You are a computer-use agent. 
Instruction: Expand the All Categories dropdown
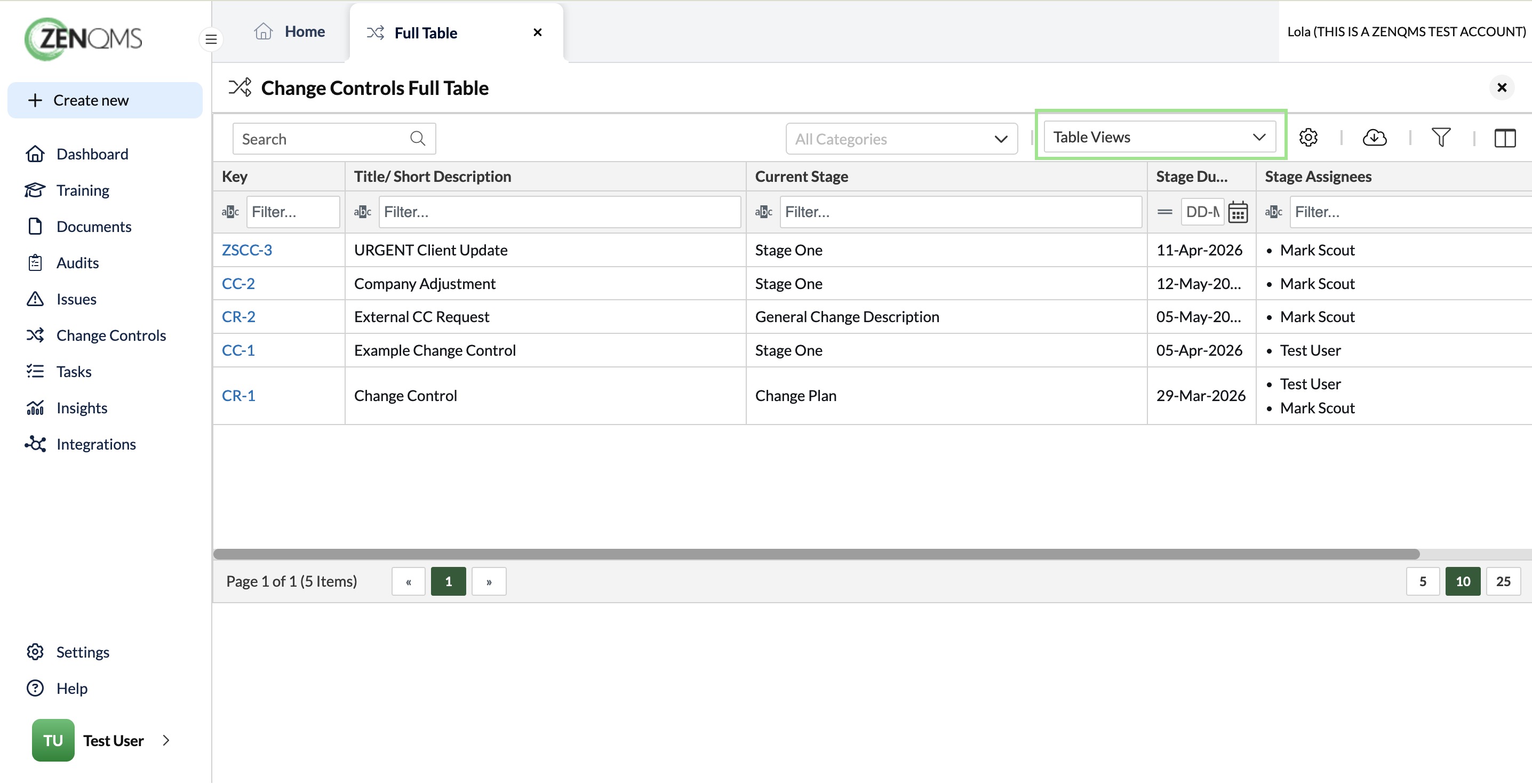(x=901, y=139)
